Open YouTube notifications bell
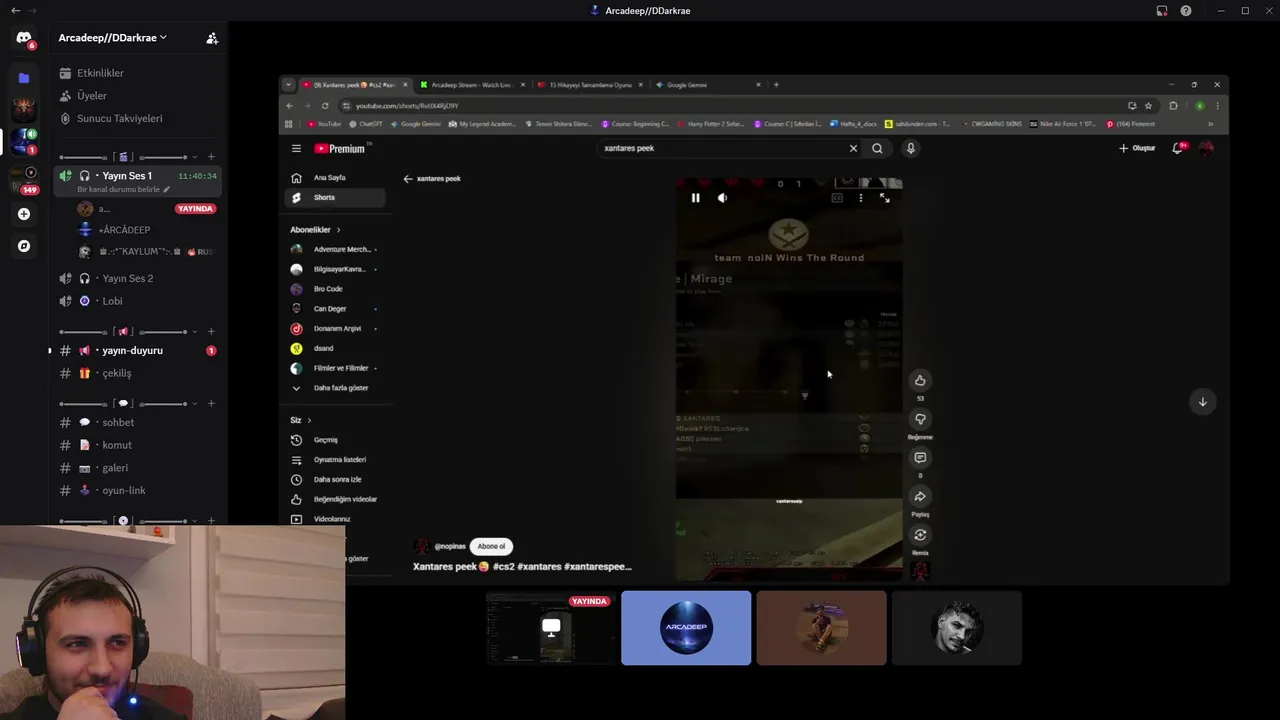The height and width of the screenshot is (720, 1280). (x=1178, y=148)
